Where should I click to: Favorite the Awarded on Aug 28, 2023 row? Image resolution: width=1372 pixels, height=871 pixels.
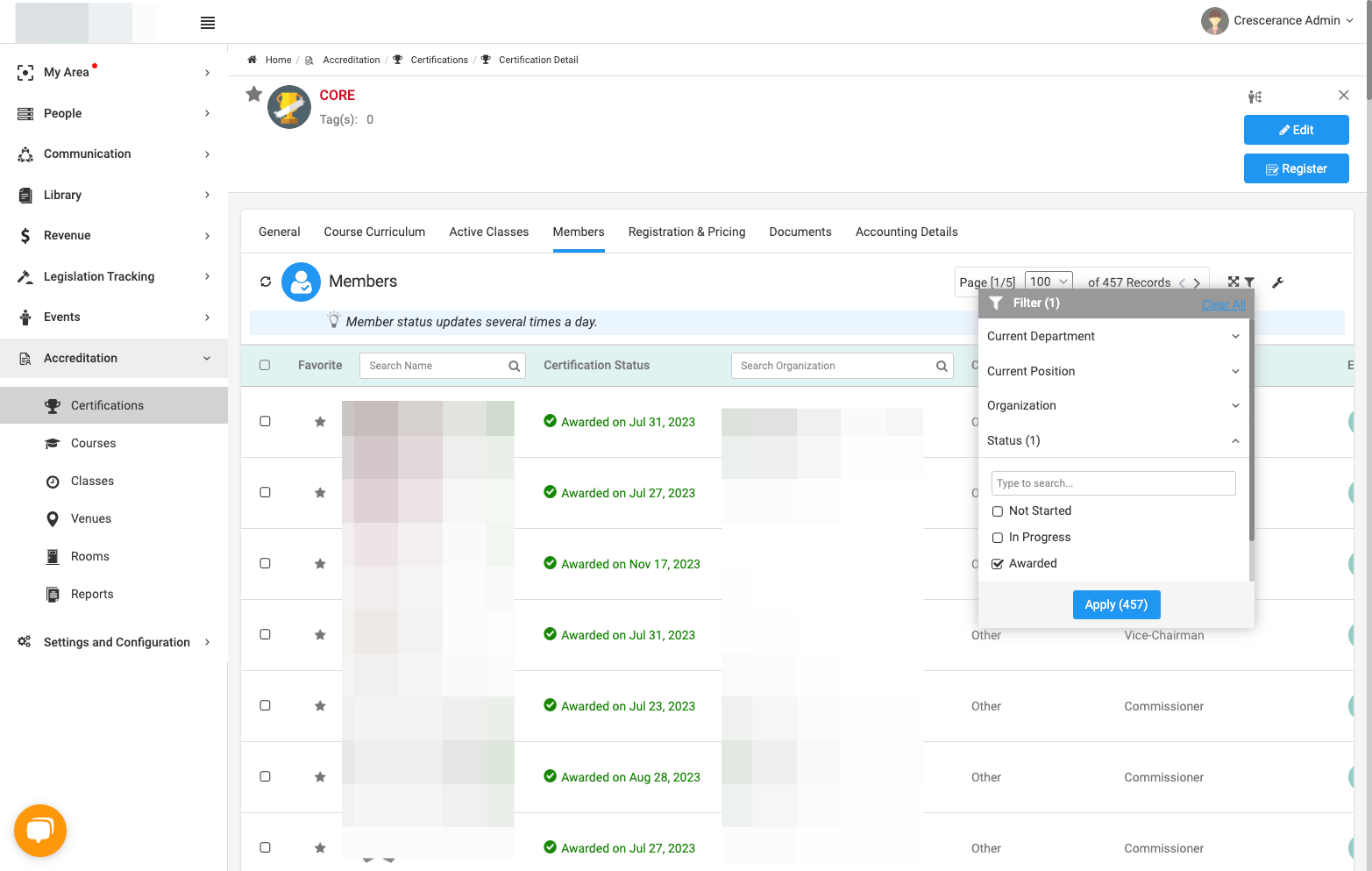[320, 777]
